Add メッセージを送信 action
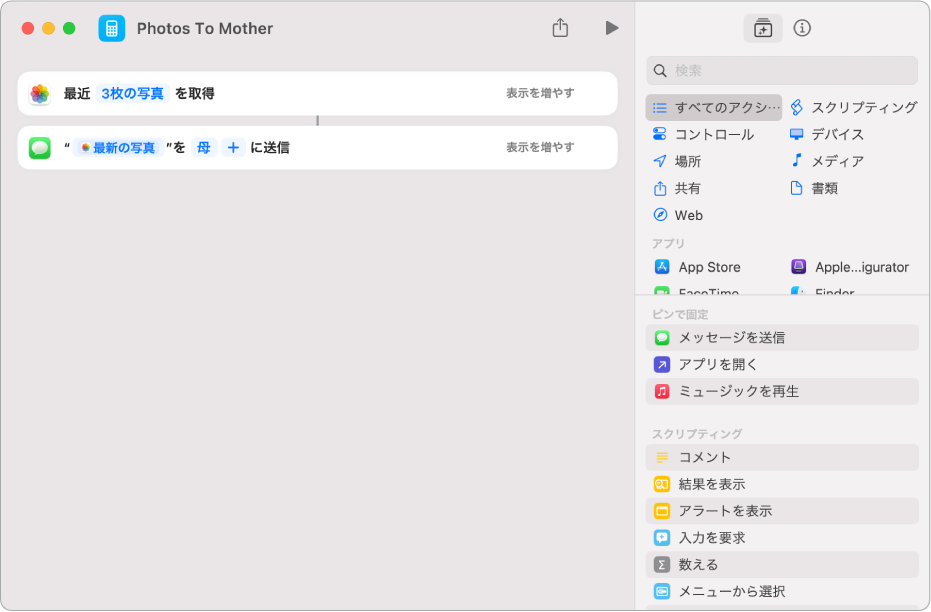The height and width of the screenshot is (612, 931). tap(782, 337)
